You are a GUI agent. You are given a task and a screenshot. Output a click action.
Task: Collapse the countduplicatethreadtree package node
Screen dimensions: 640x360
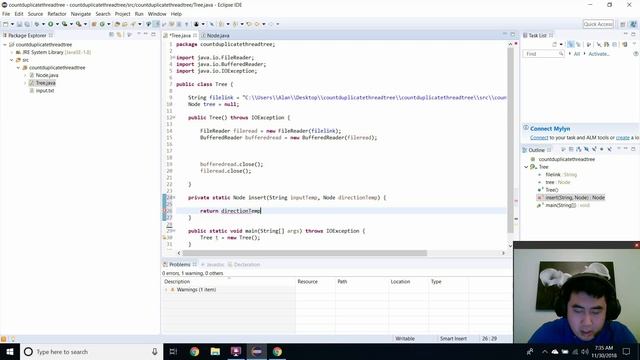pos(18,68)
